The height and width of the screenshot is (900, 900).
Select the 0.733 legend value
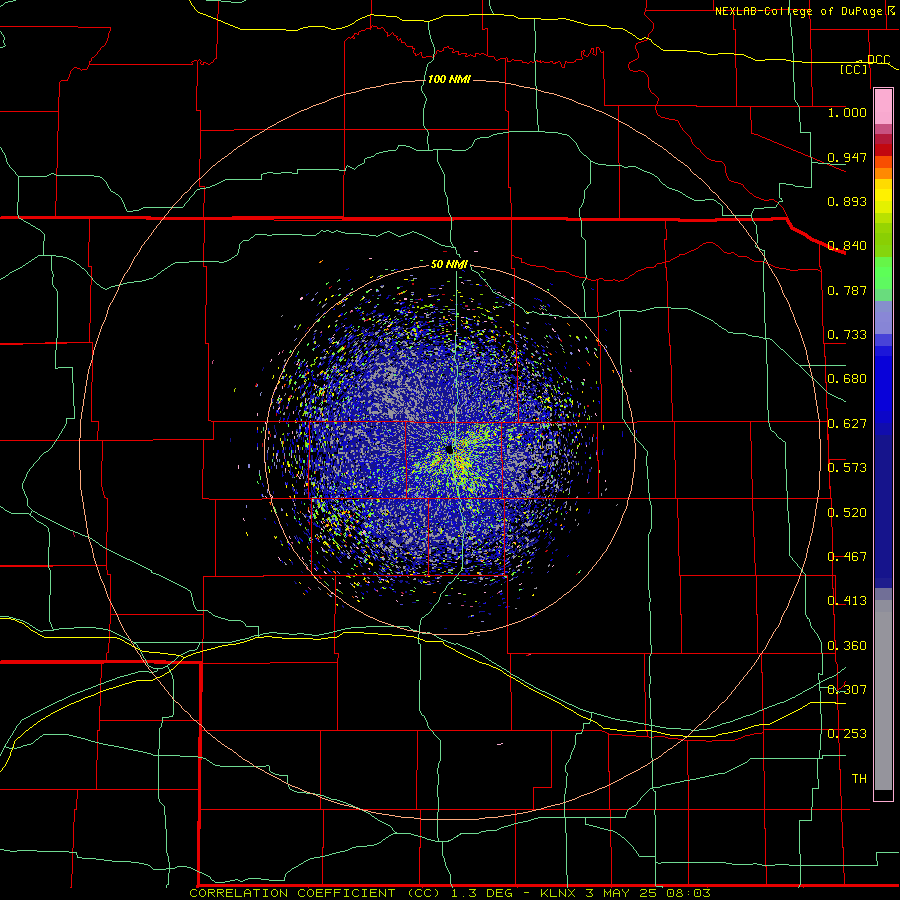pos(847,335)
